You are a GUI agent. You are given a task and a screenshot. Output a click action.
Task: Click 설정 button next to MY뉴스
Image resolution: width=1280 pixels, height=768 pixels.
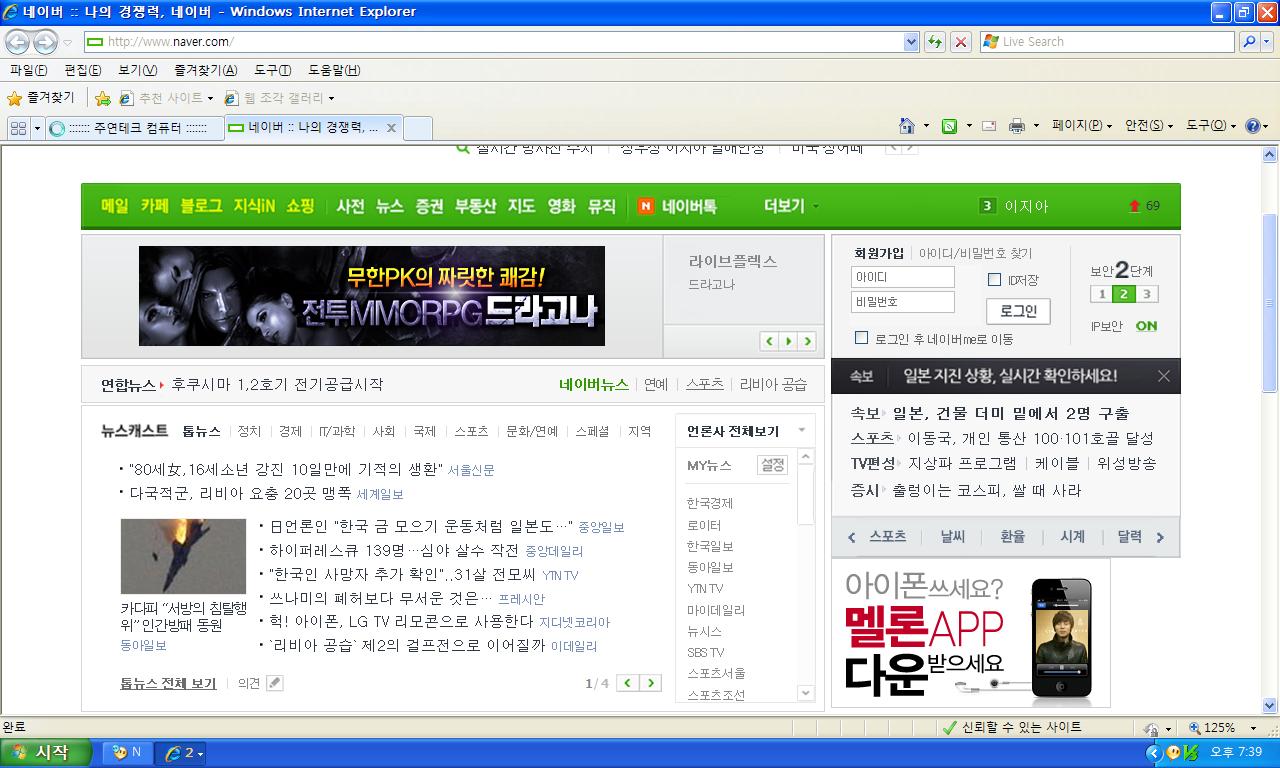(772, 465)
